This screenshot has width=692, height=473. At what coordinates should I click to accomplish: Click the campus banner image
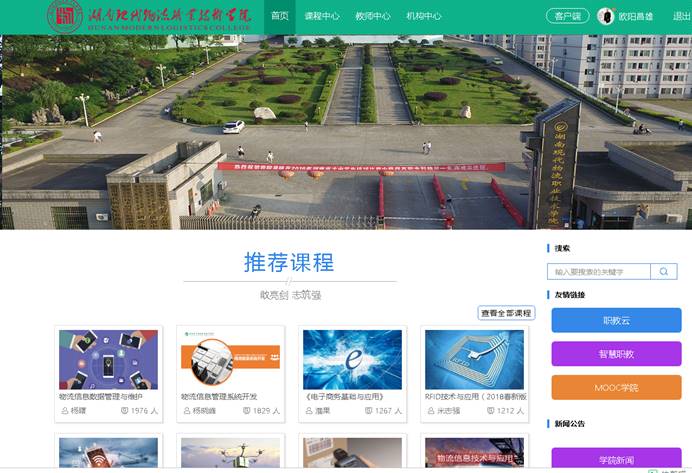click(346, 132)
